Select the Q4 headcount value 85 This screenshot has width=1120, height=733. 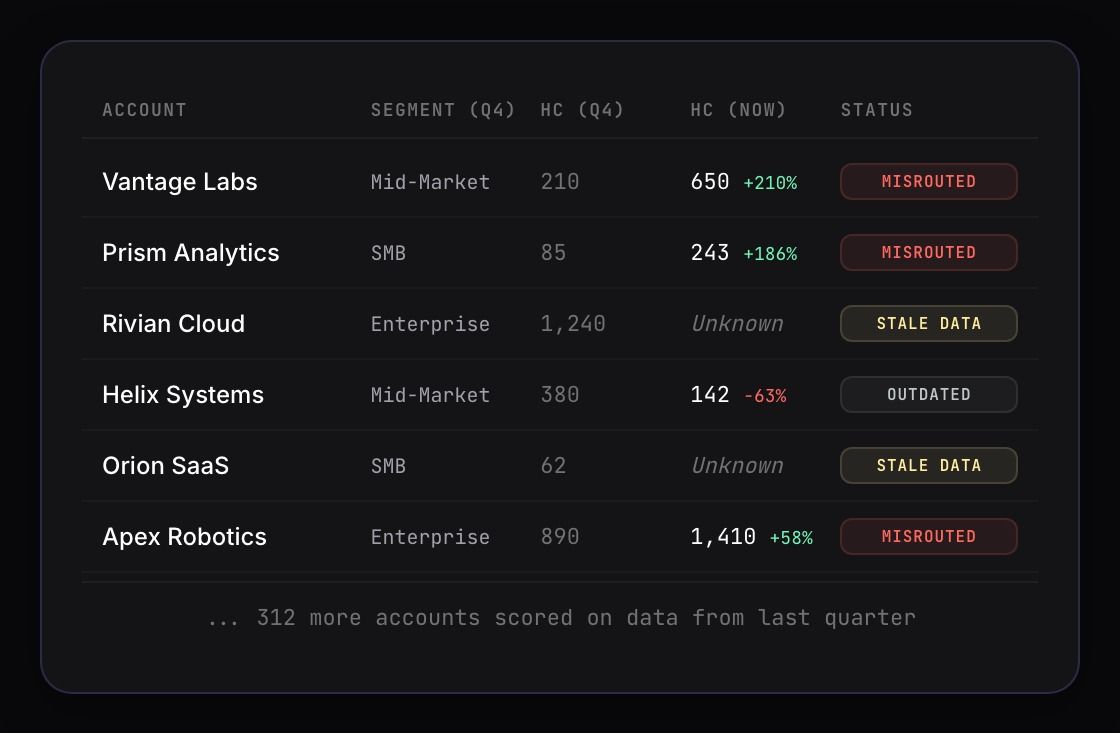tap(554, 252)
